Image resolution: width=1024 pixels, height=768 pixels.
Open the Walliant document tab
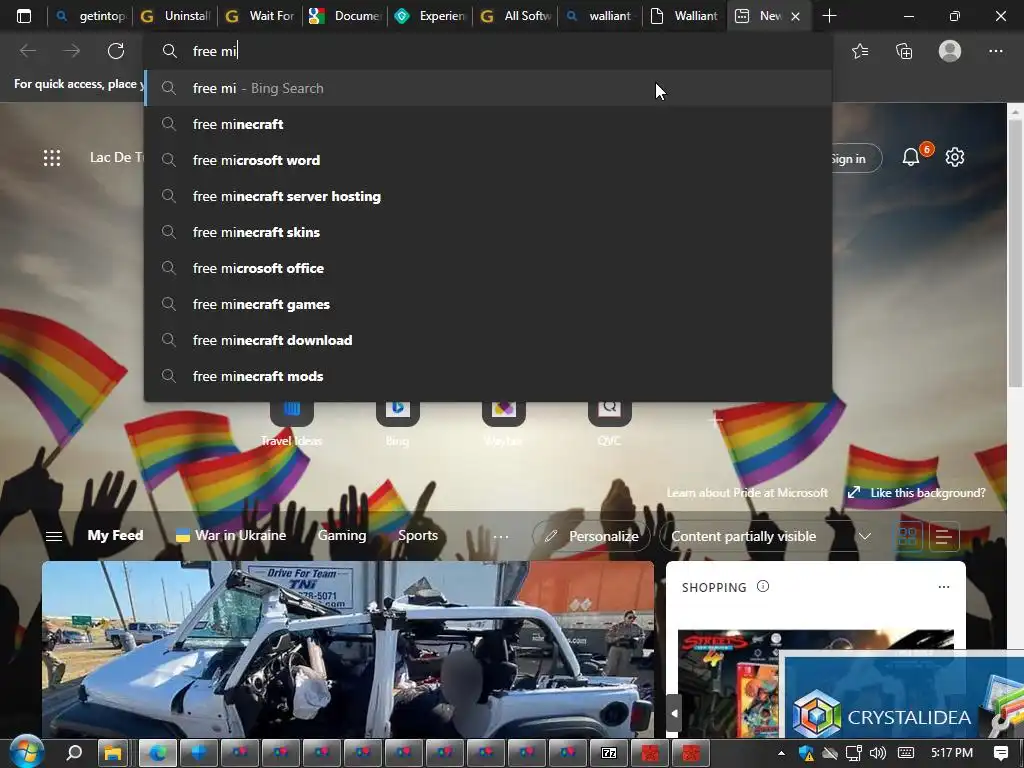[686, 16]
